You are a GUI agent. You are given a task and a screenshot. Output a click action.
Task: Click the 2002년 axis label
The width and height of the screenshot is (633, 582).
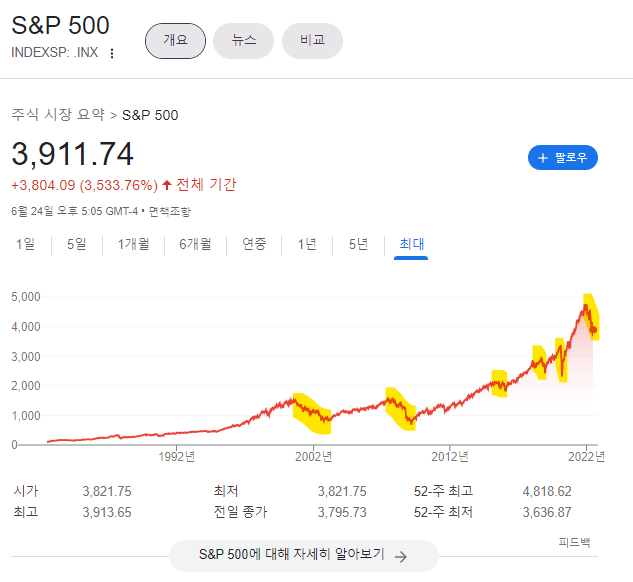click(x=313, y=456)
